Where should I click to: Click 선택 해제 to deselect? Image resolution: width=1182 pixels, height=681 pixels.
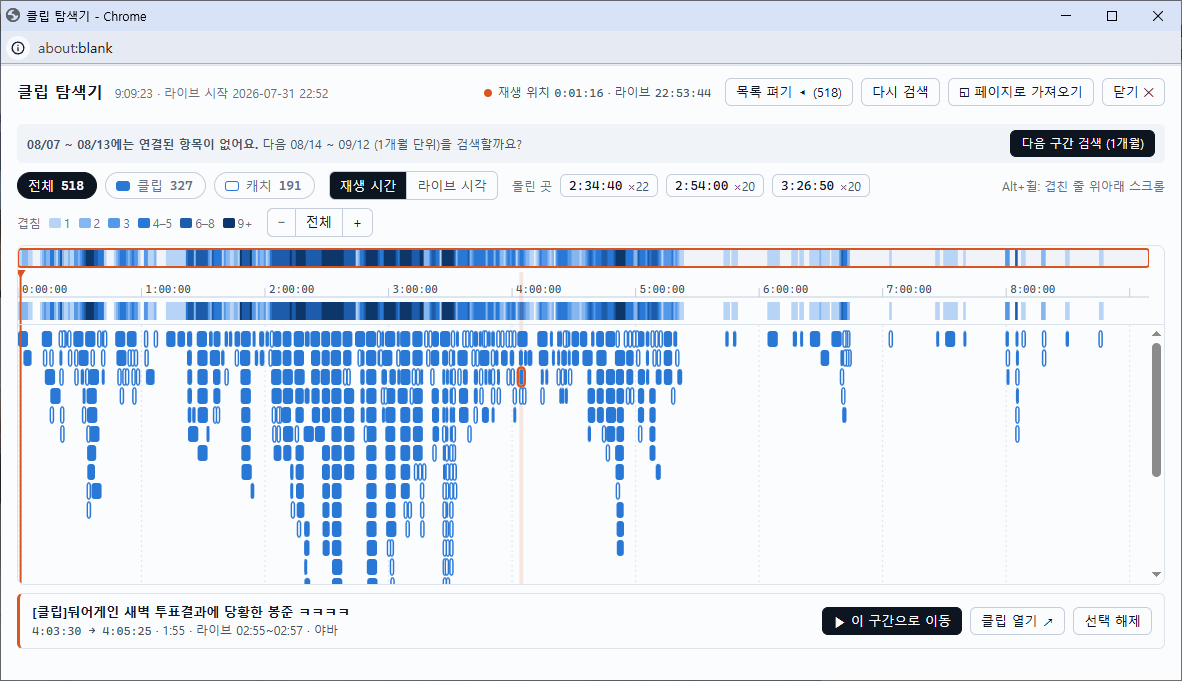point(1113,621)
